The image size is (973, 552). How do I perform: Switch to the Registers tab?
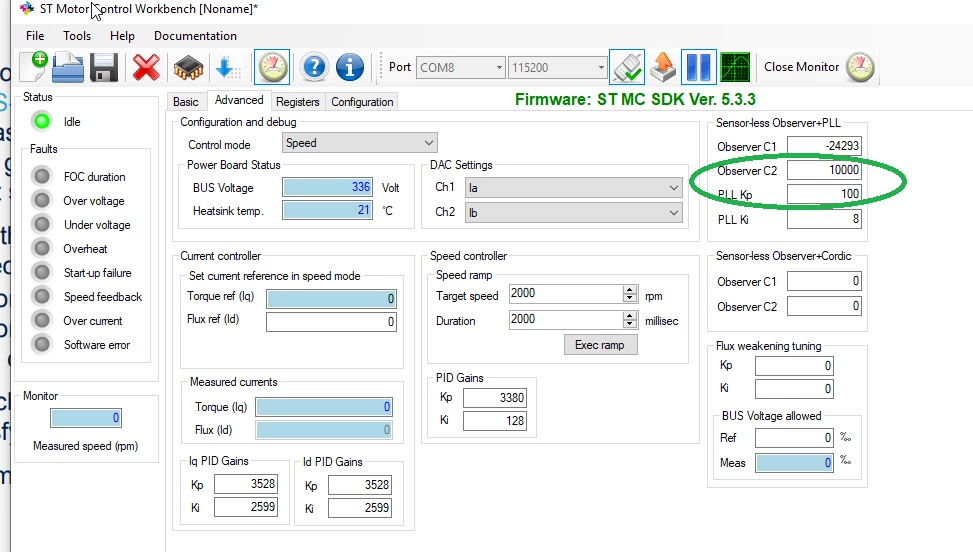pyautogui.click(x=298, y=102)
